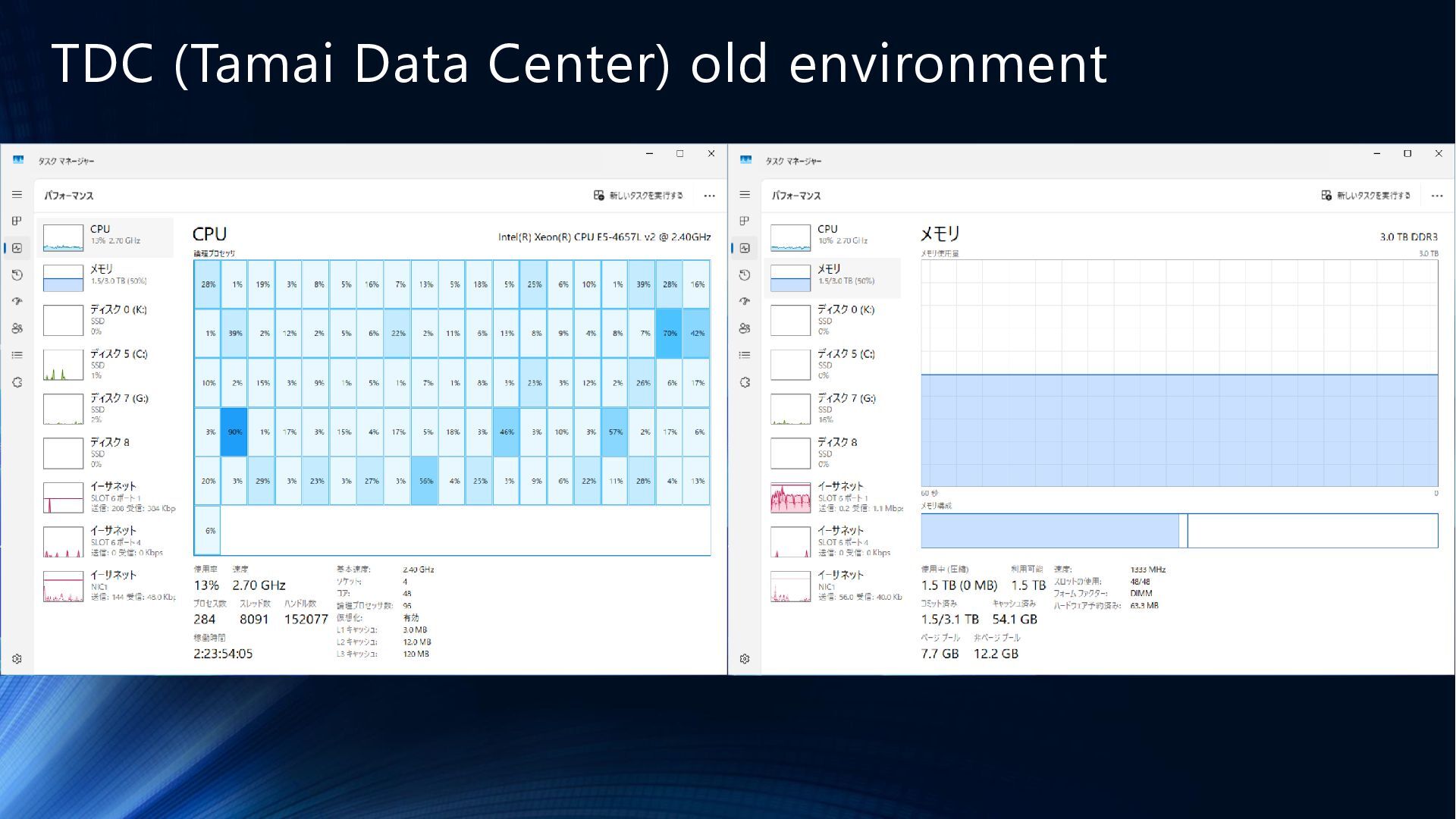This screenshot has height=819, width=1456.
Task: Open more options ellipsis in left window
Action: pos(709,196)
